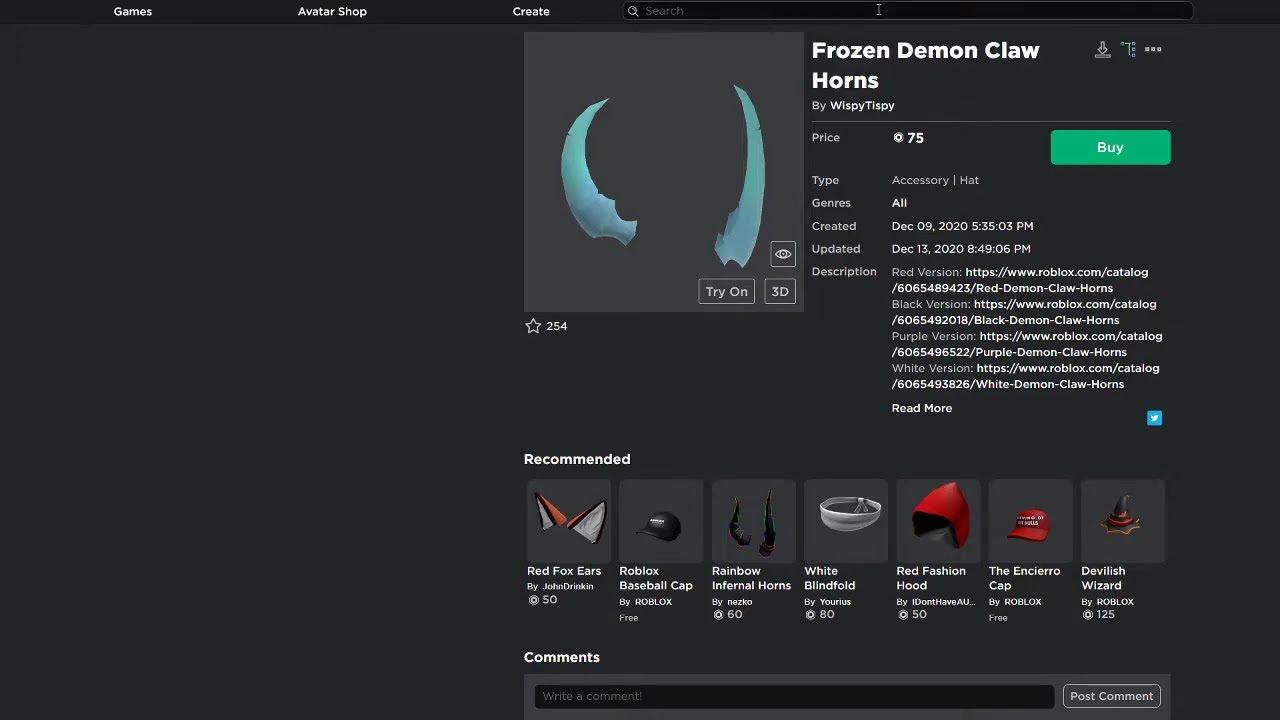Screen dimensions: 1280x720
Task: Click the Recommended section heading
Action: pos(577,459)
